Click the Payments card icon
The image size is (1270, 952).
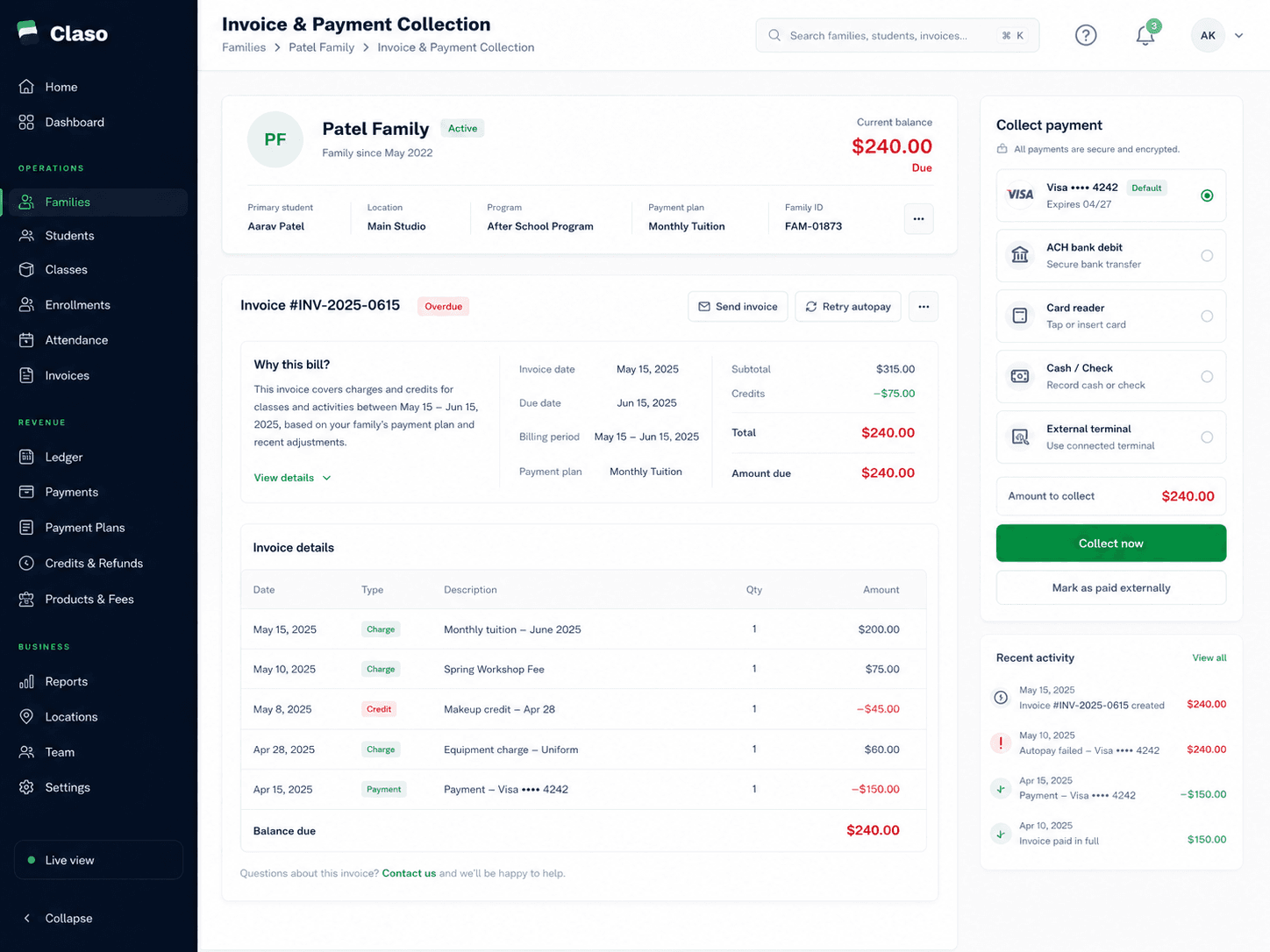click(26, 492)
